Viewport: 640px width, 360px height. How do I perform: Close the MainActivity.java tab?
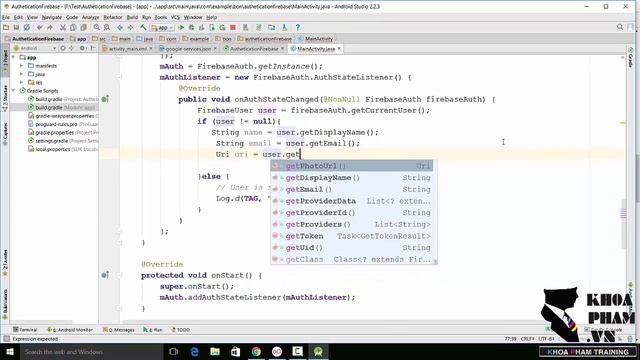pyautogui.click(x=339, y=49)
